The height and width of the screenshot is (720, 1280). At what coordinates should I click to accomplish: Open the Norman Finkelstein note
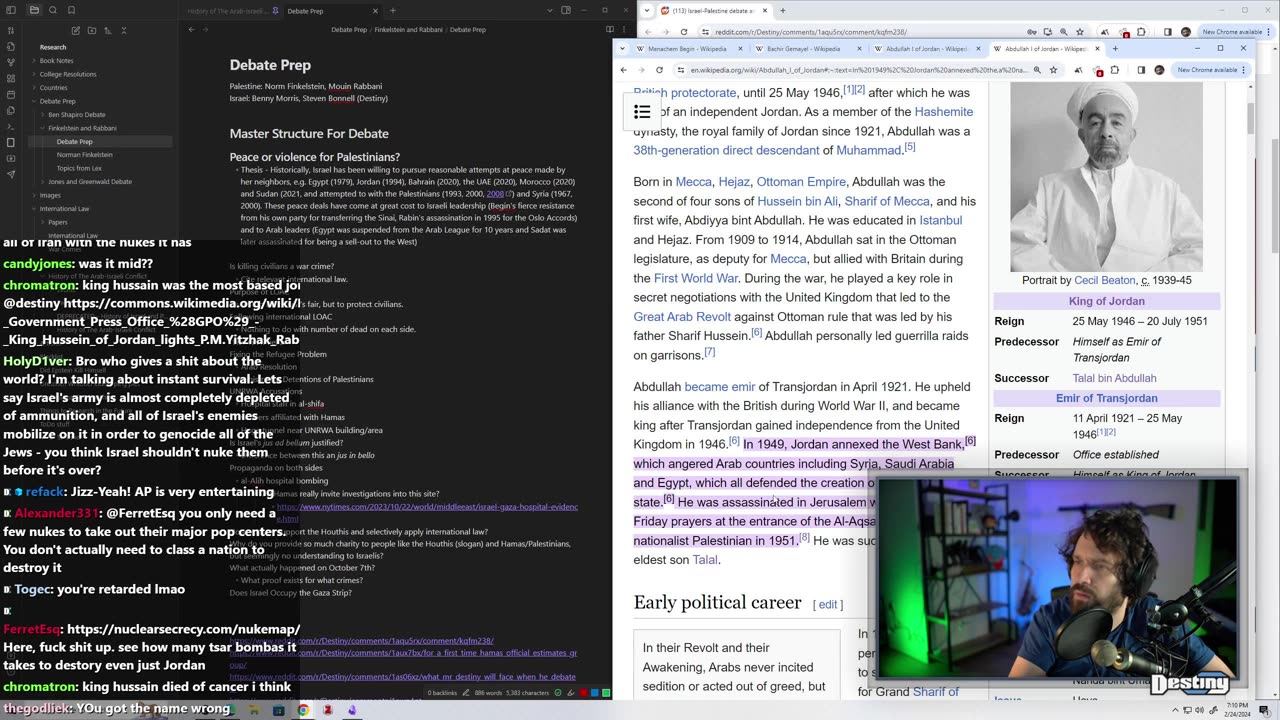coord(84,155)
